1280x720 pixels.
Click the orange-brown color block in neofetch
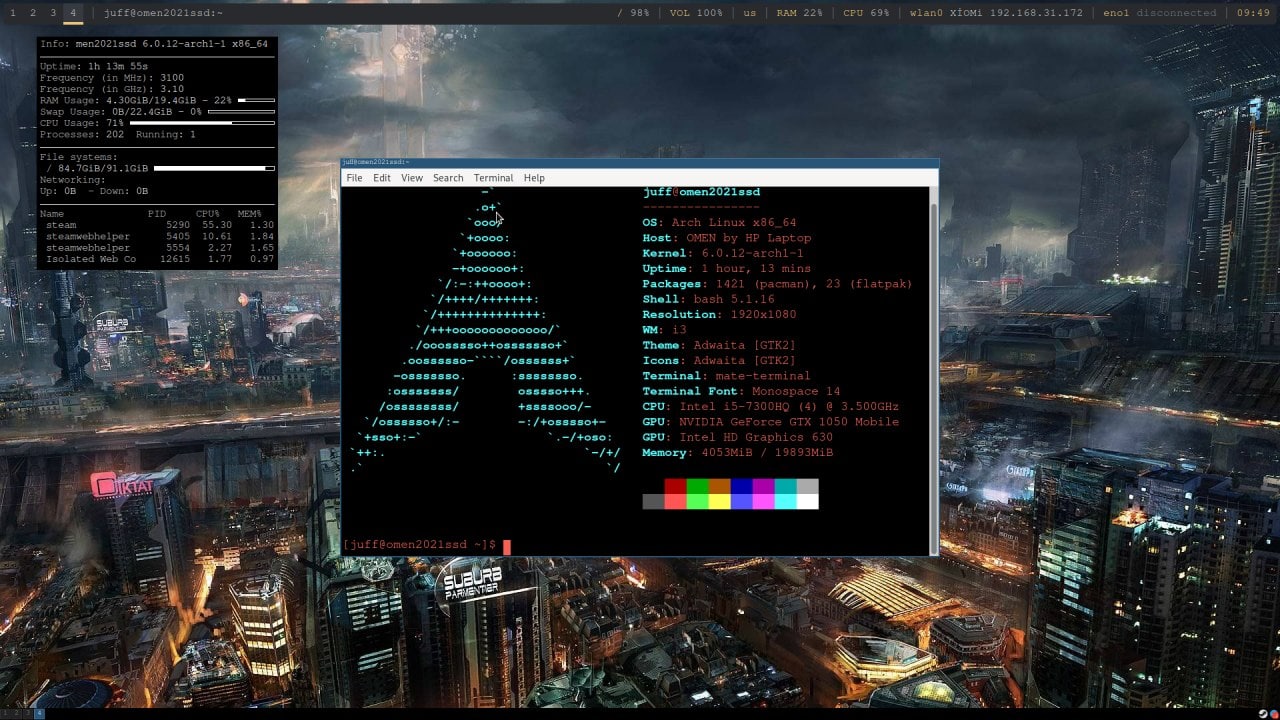[x=719, y=486]
